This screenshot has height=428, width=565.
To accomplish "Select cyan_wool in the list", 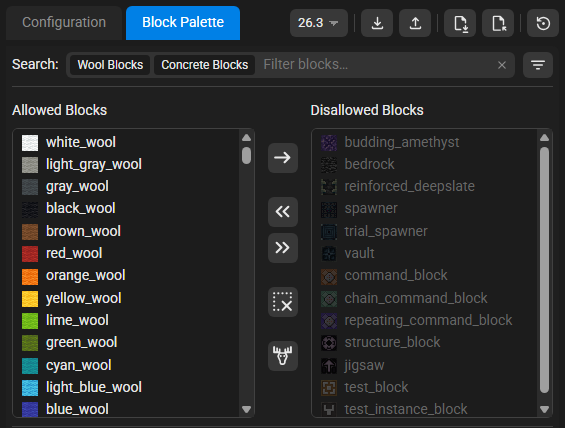I will click(x=126, y=366).
